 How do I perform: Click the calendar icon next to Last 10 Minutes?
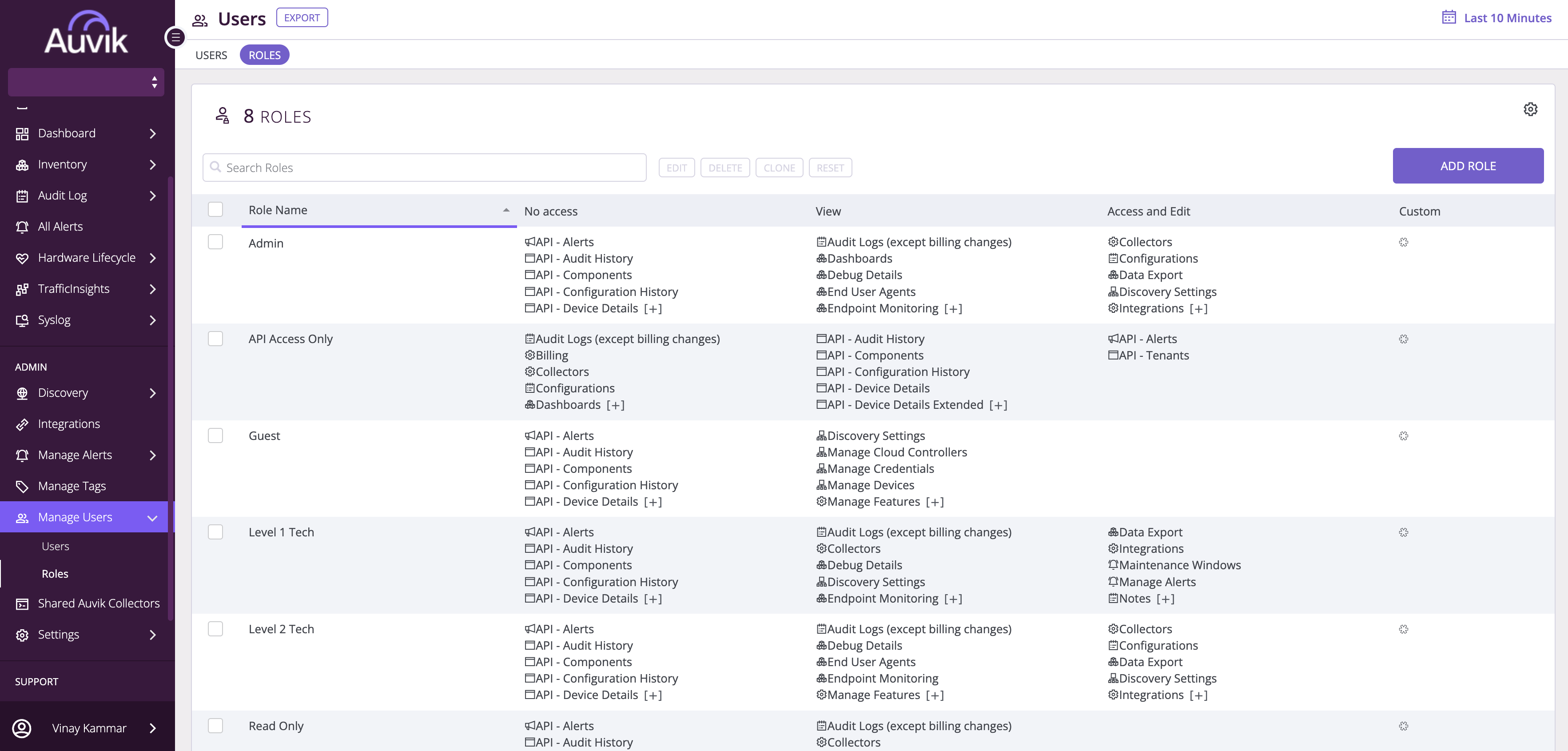pos(1449,17)
